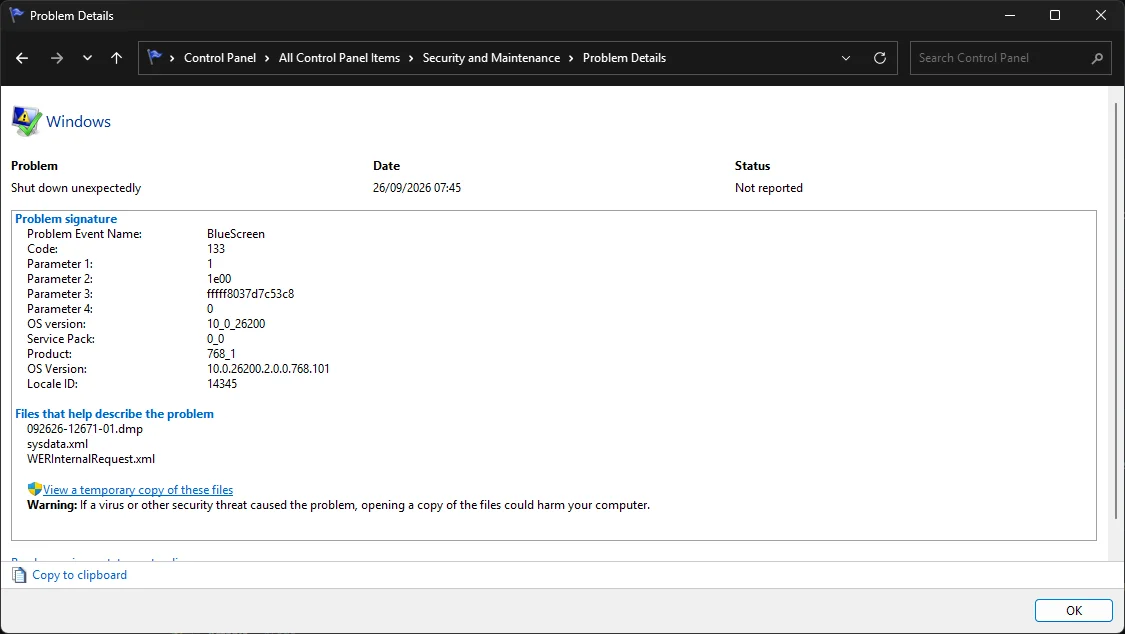This screenshot has height=634, width=1125.
Task: Expand chevron after Control Panel breadcrumb
Action: click(267, 58)
